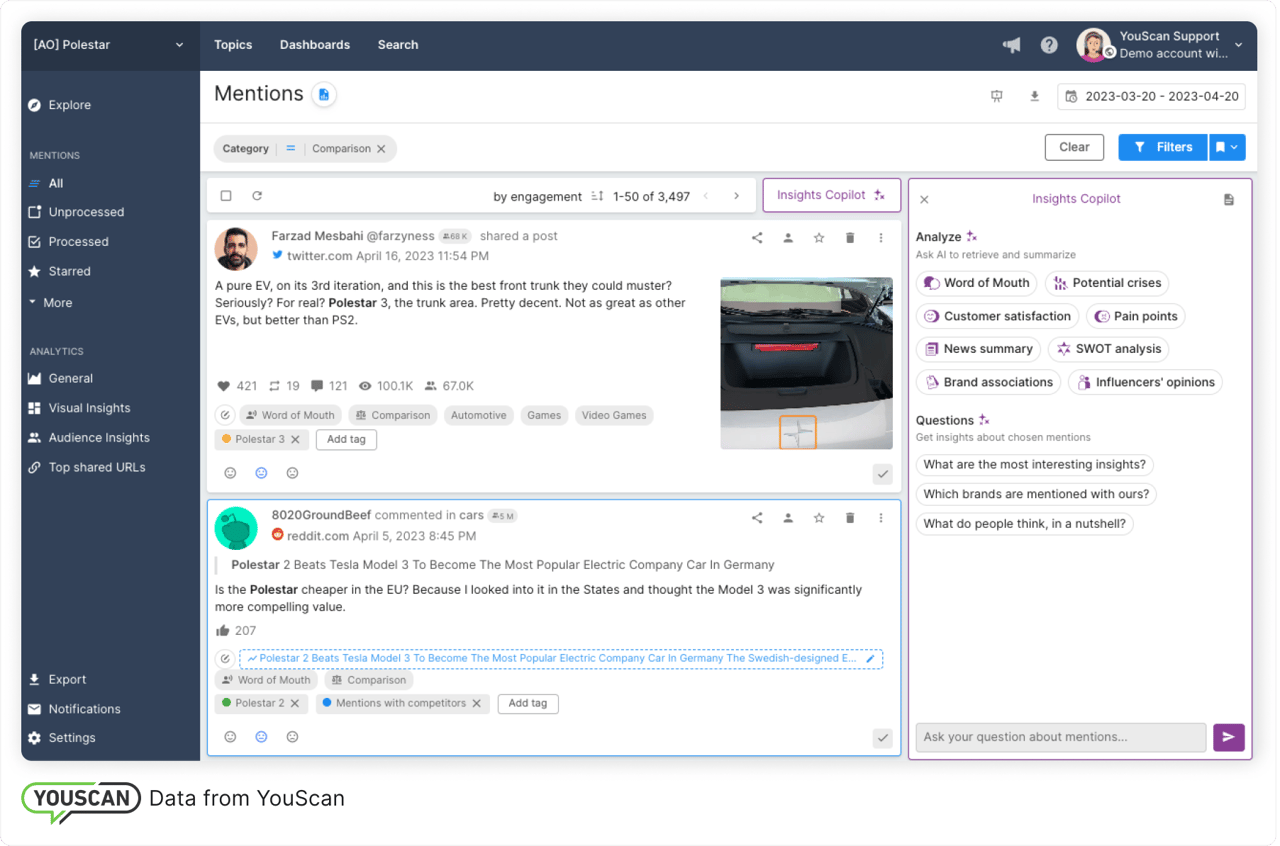Delete the first Twitter mention

(850, 238)
